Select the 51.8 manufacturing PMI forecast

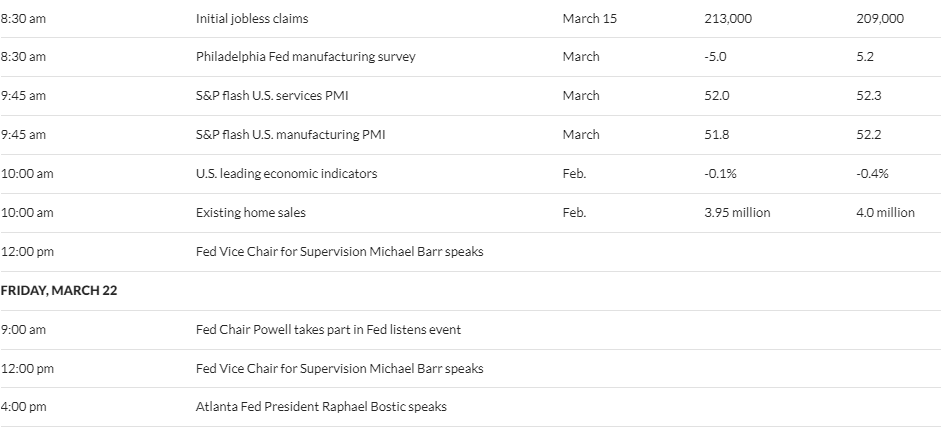(716, 134)
